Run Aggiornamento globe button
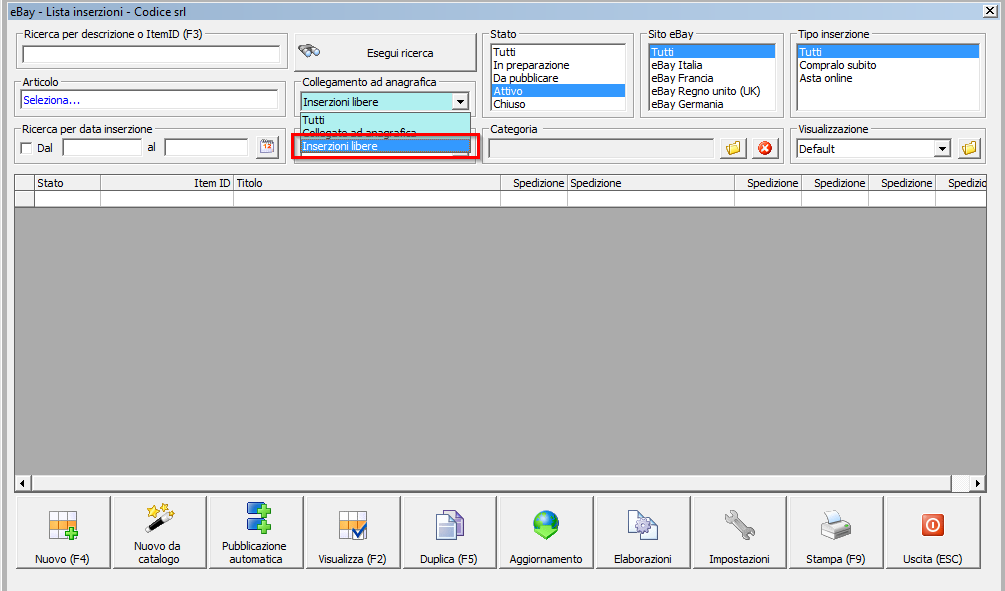 [x=546, y=532]
